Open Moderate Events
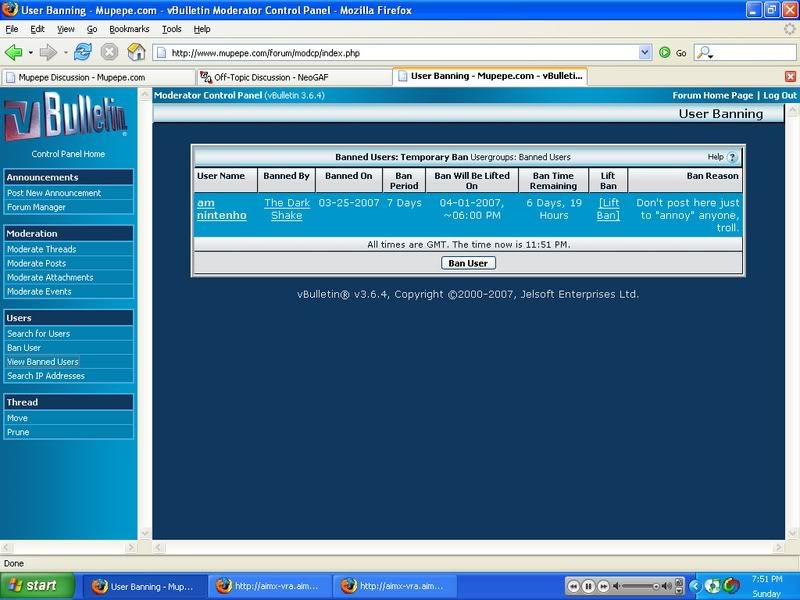The height and width of the screenshot is (600, 800). 39,291
